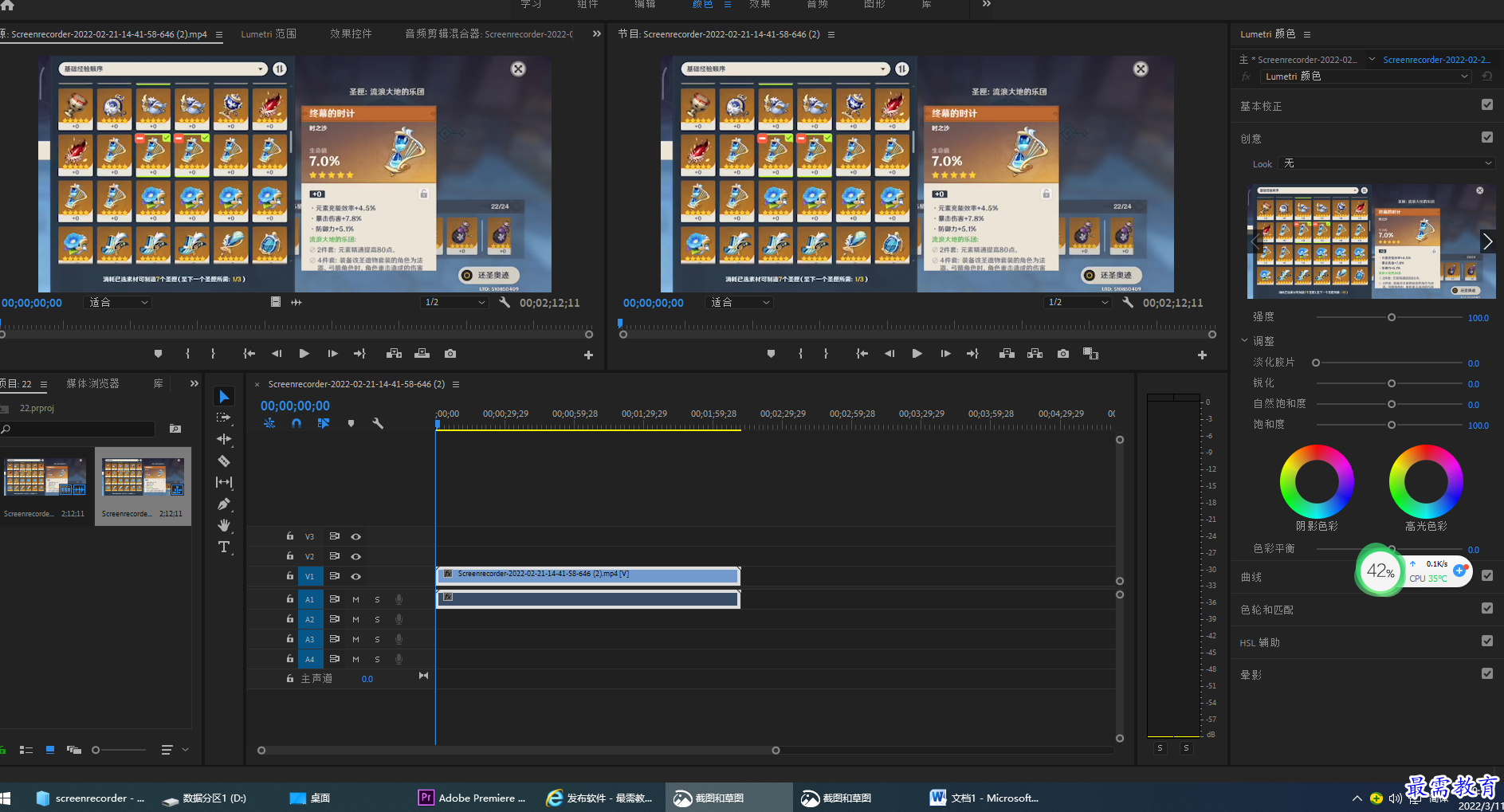This screenshot has width=1504, height=812.
Task: Switch to Audio Clip Mixer tab
Action: click(x=489, y=33)
